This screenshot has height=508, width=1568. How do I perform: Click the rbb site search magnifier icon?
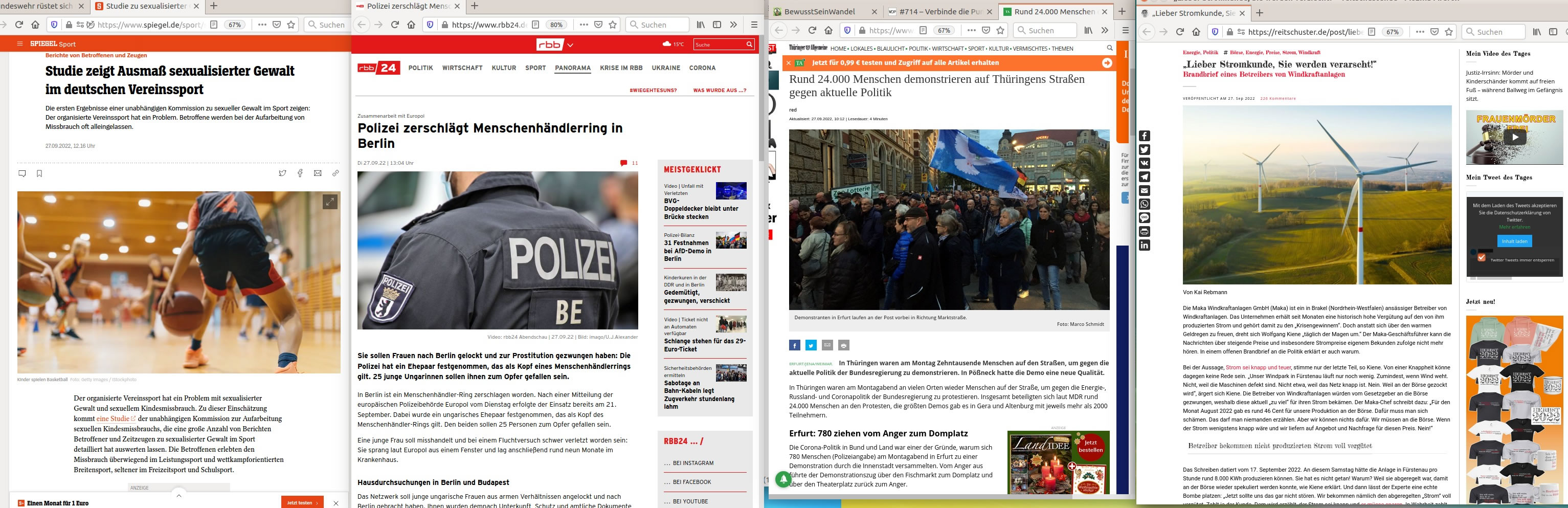749,45
